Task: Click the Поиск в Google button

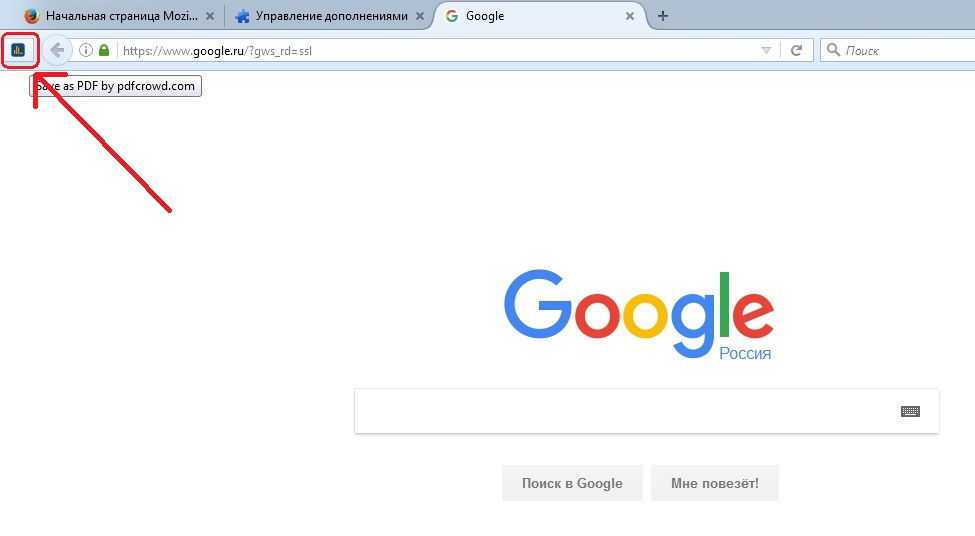Action: (572, 483)
